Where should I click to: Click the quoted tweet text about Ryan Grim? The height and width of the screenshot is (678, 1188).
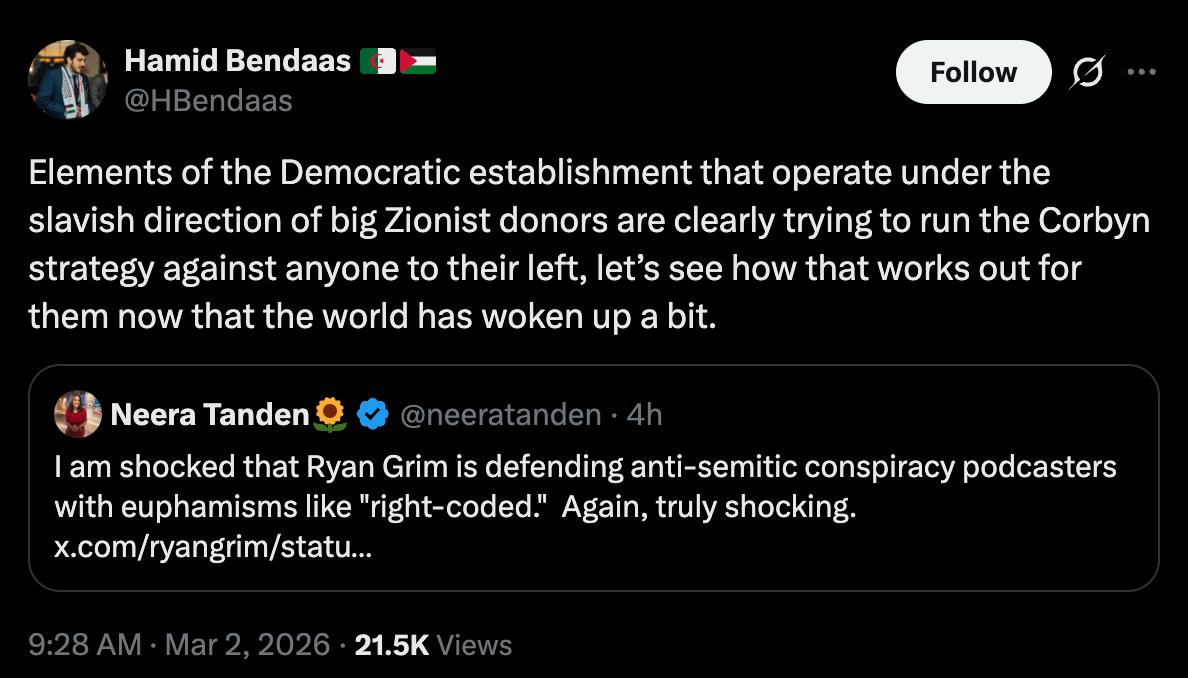pos(585,486)
